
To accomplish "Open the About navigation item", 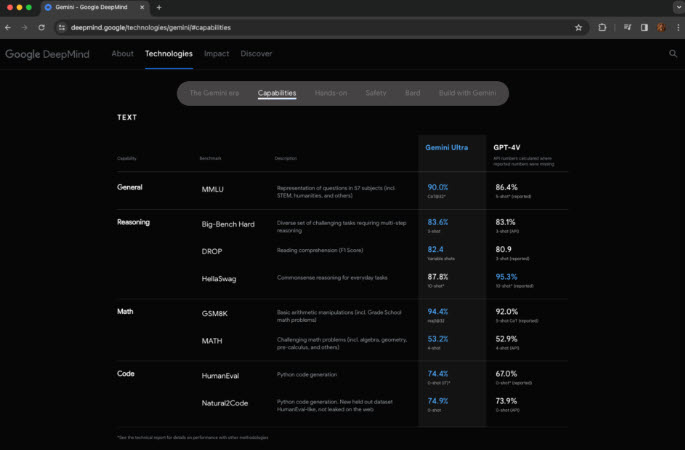I will pos(122,54).
